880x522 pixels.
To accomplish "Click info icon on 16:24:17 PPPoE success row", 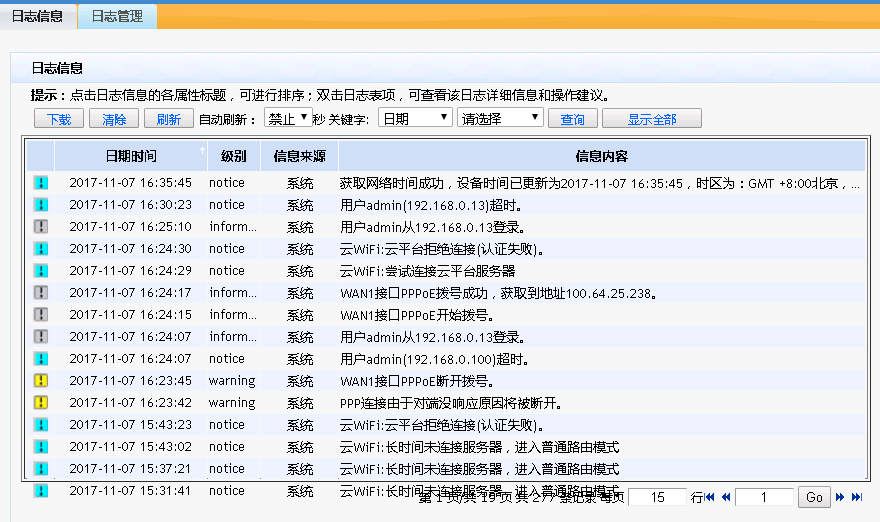I will click(x=41, y=293).
